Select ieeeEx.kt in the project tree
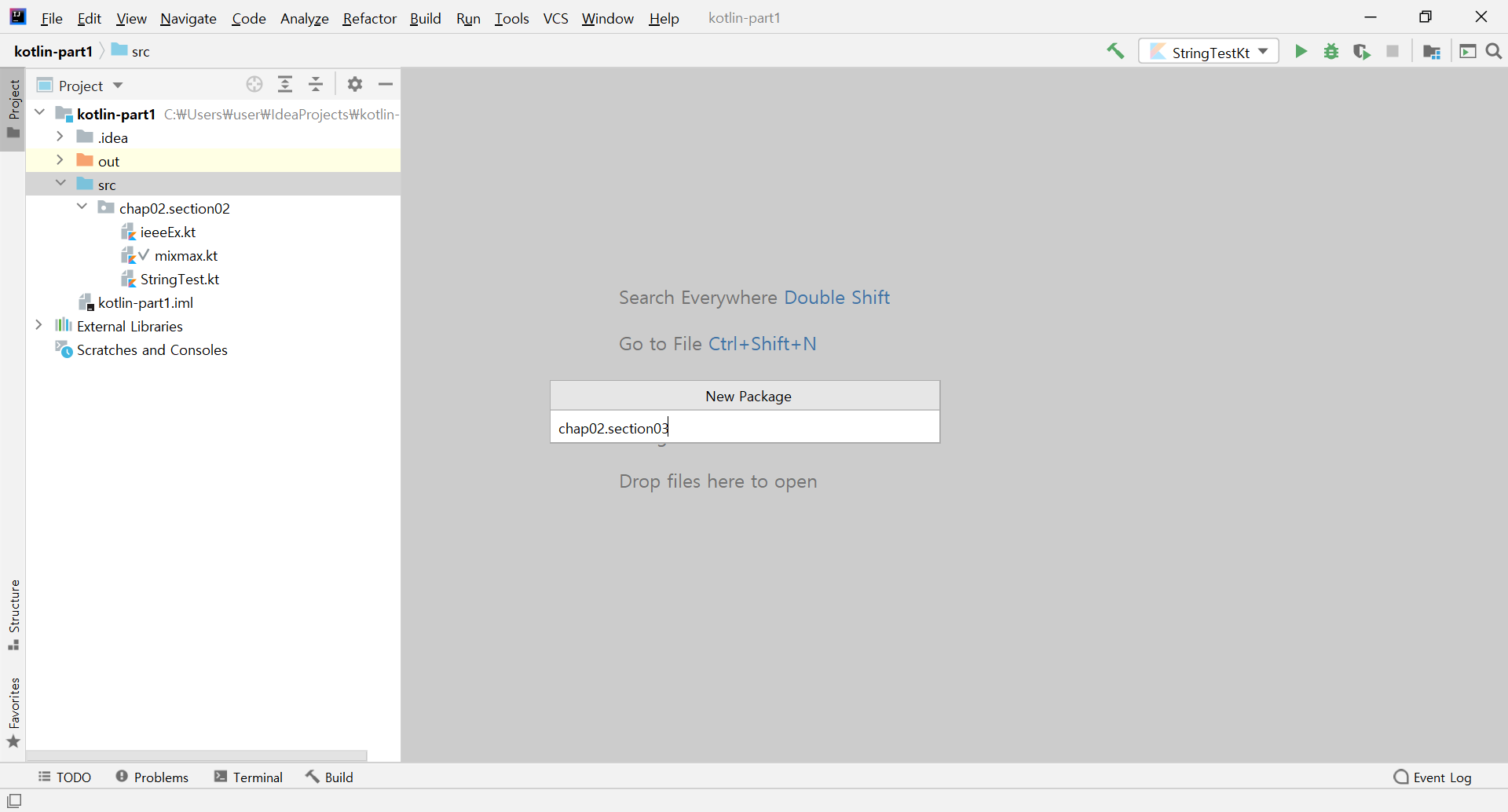This screenshot has height=812, width=1508. 168,232
